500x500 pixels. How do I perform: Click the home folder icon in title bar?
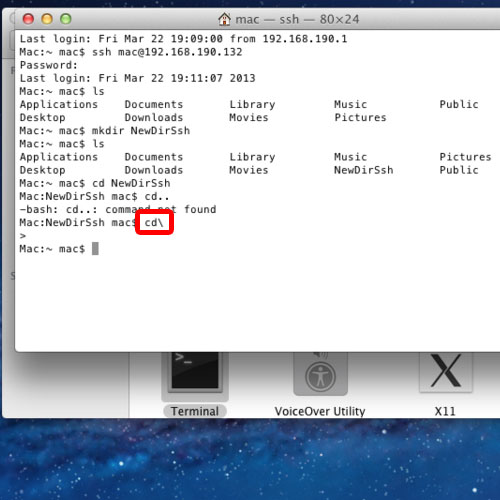[224, 19]
